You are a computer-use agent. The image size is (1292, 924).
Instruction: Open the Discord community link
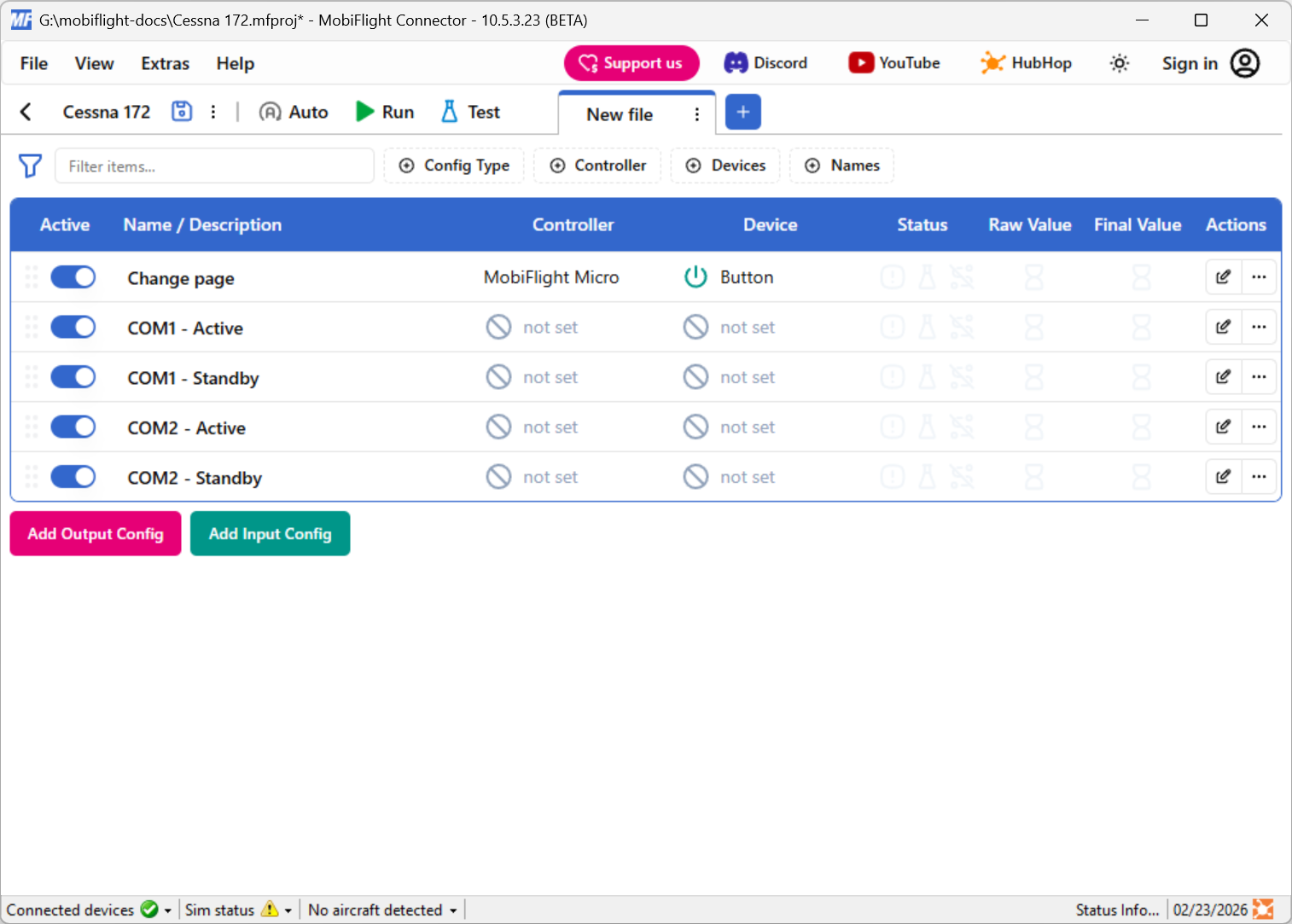click(x=765, y=62)
